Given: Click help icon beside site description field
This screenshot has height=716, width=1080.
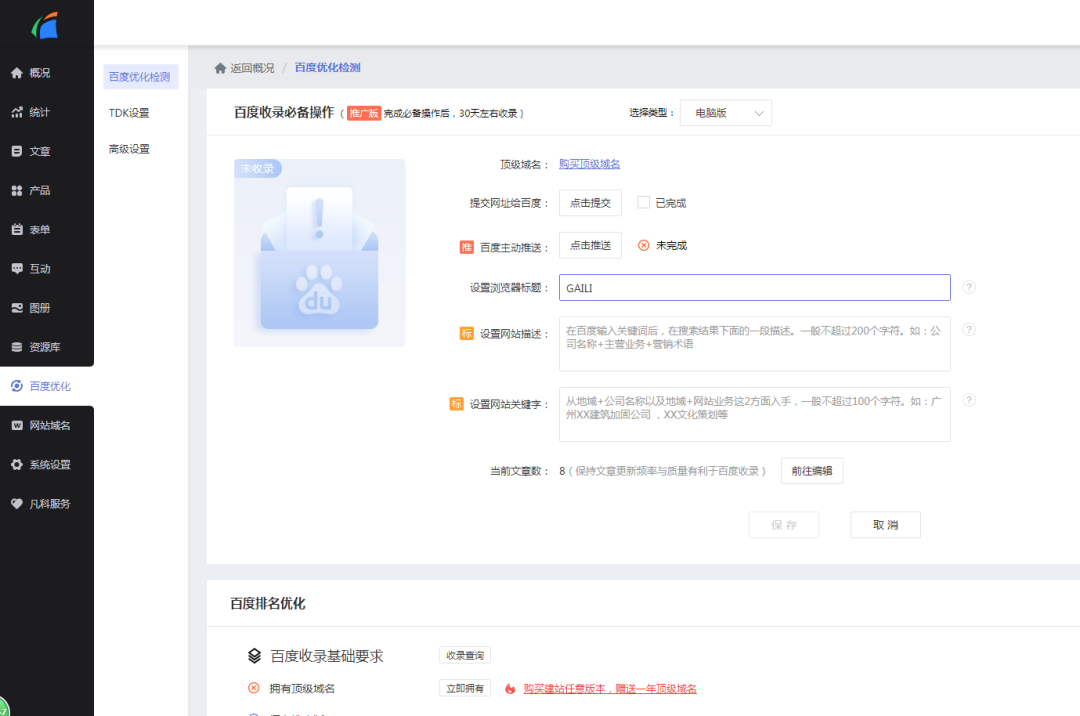Looking at the screenshot, I should 969,330.
